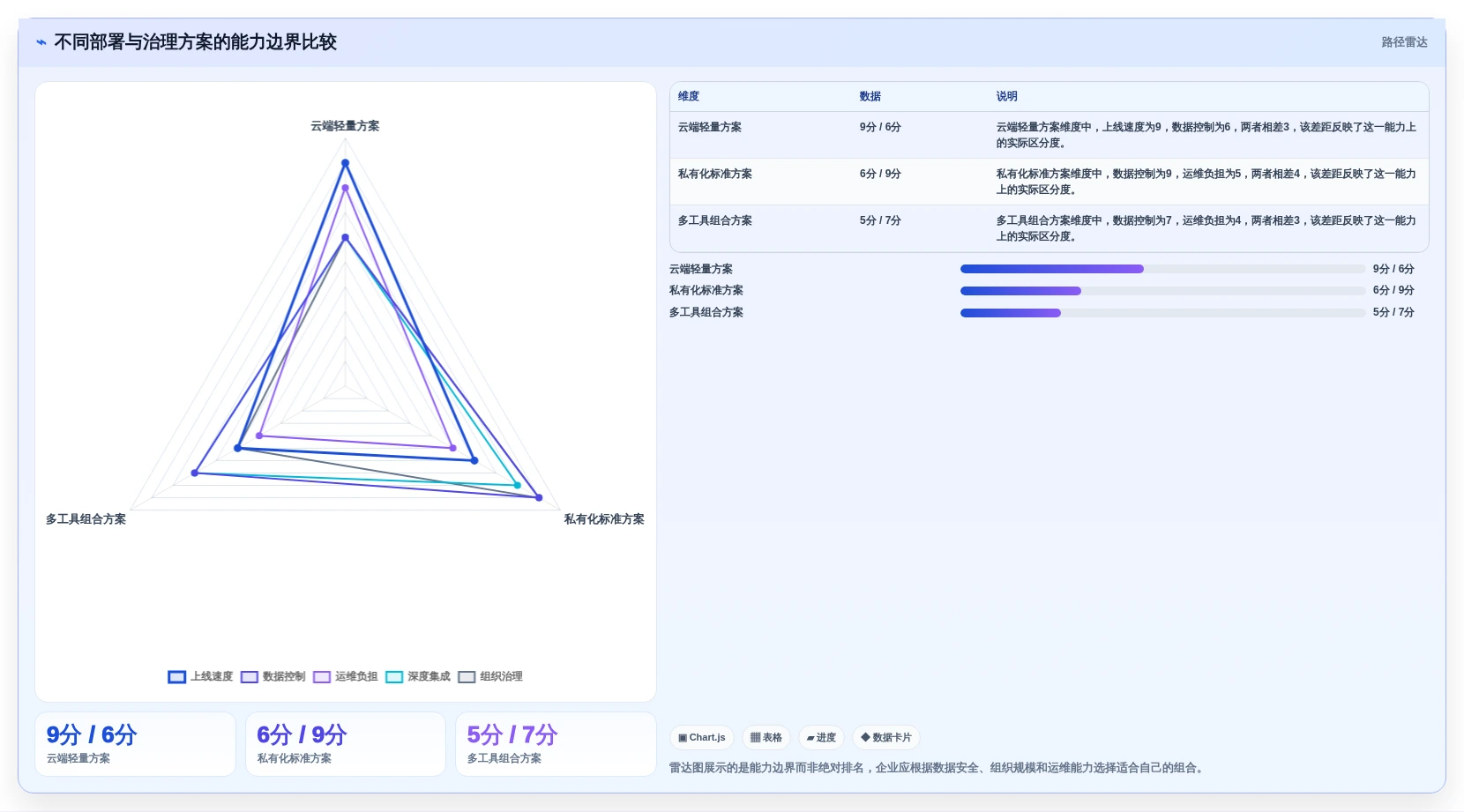The image size is (1464, 812).
Task: Click radar axis label 多工具组合方案
Action: point(86,519)
